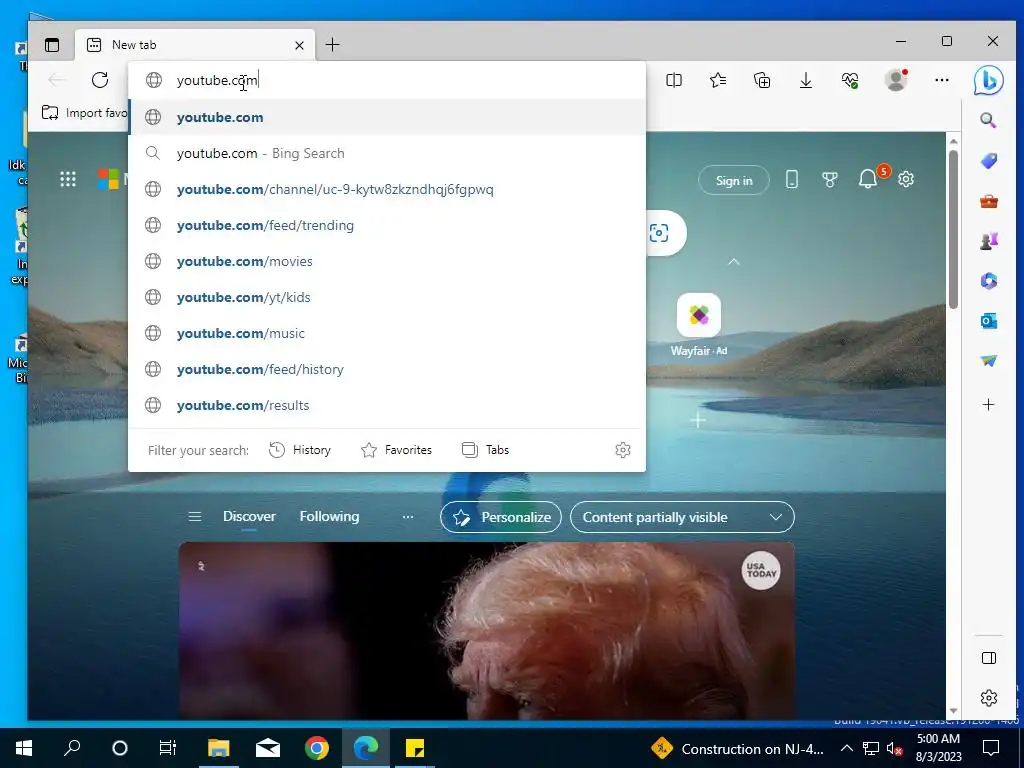Open notifications bell with 5 badge
The image size is (1024, 768).
(x=869, y=178)
